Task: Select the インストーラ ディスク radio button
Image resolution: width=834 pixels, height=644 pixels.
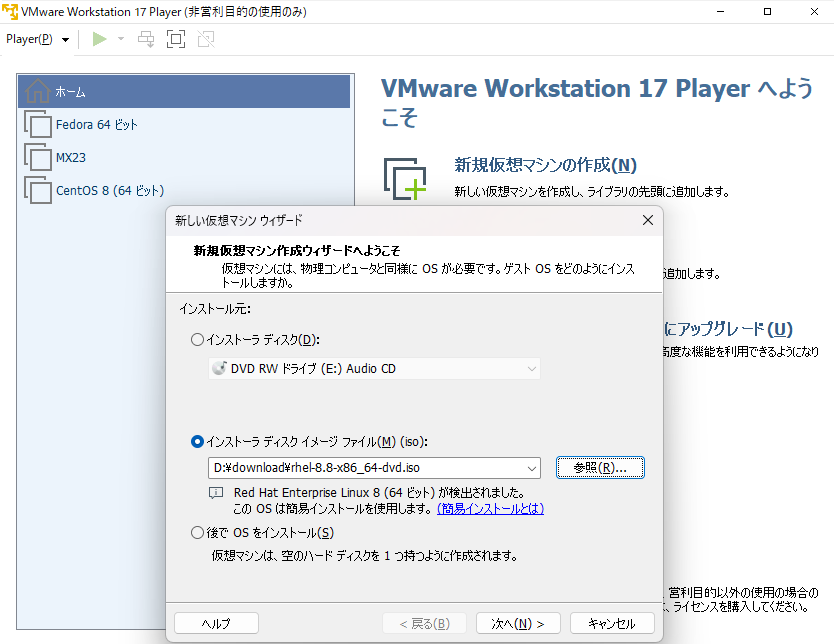Action: [196, 340]
